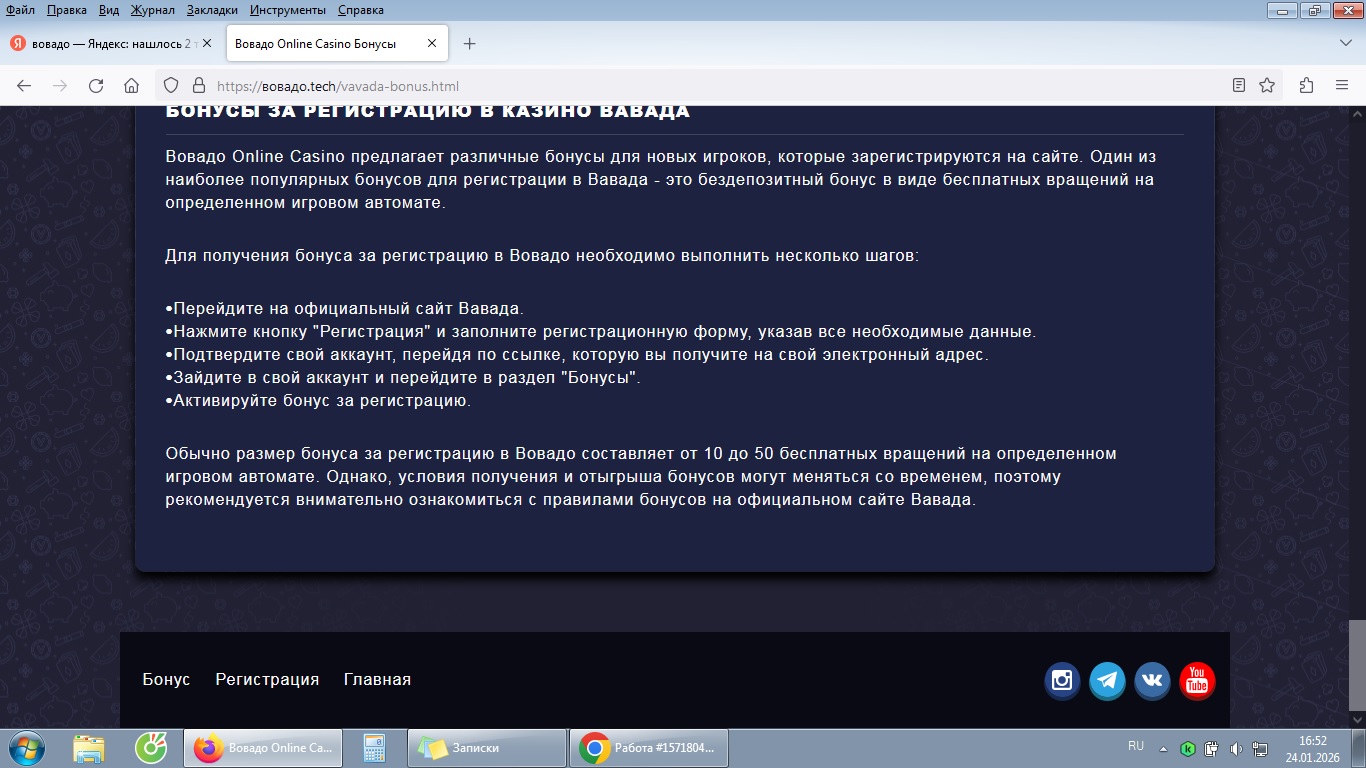Viewport: 1366px width, 768px height.
Task: Click the line "Активируйте бонус за регистрацию."
Action: coord(318,401)
